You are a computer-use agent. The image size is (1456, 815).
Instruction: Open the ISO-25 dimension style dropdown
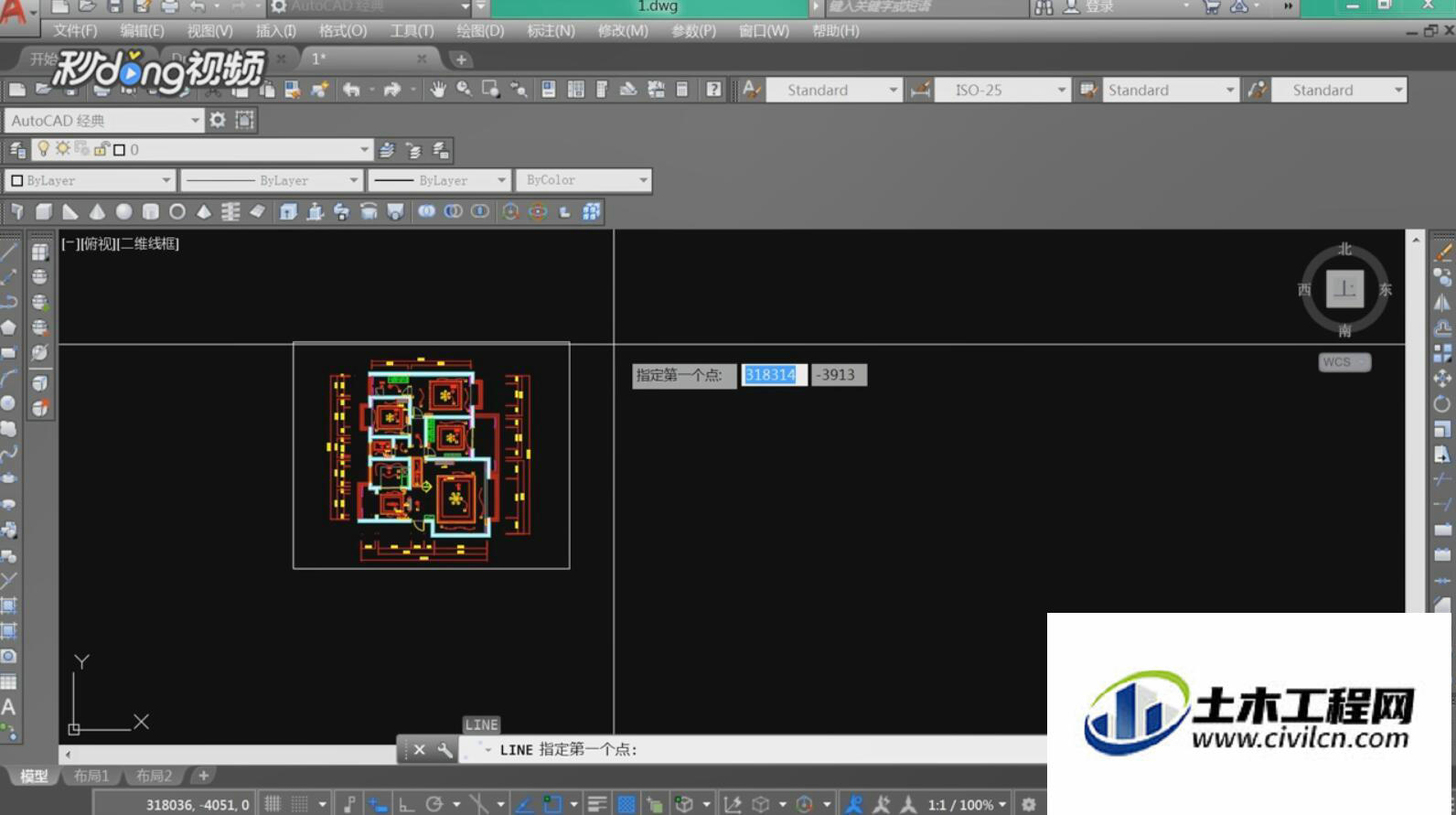[1002, 90]
